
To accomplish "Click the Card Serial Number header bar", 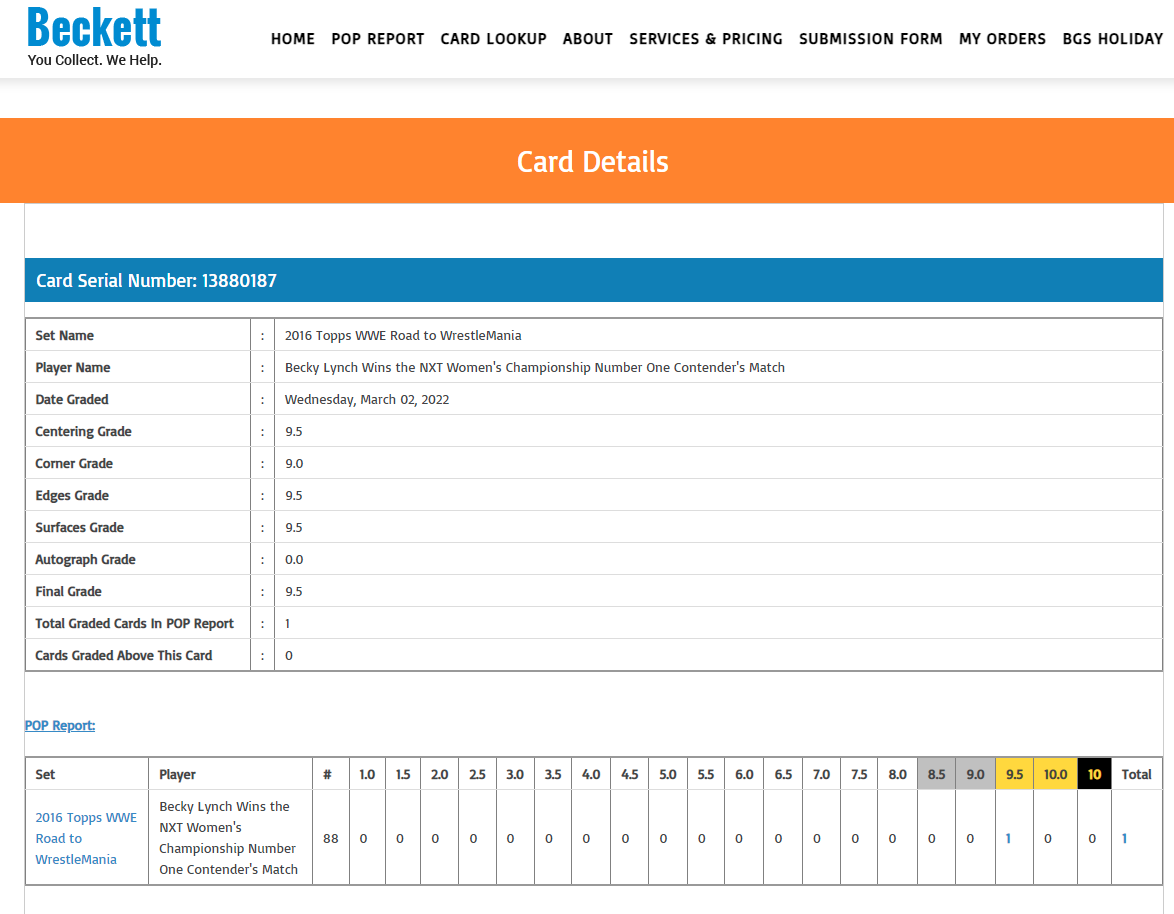I will (594, 280).
